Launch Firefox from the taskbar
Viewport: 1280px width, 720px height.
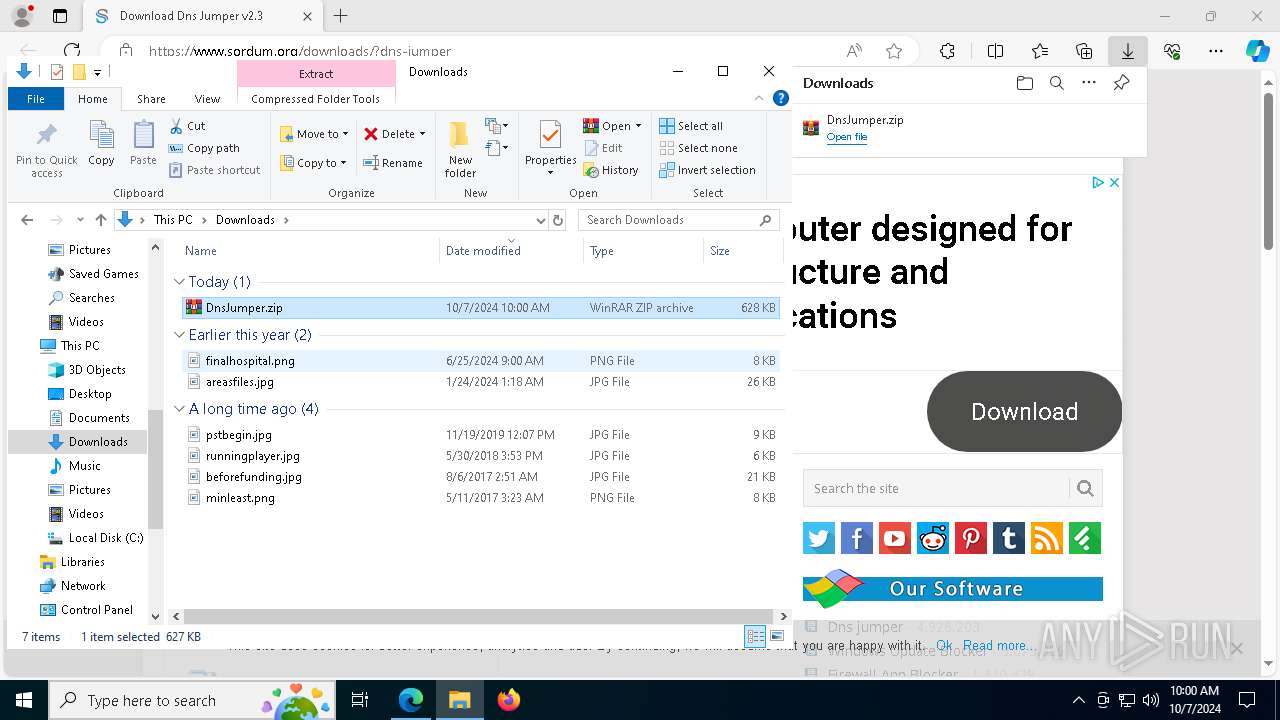509,700
